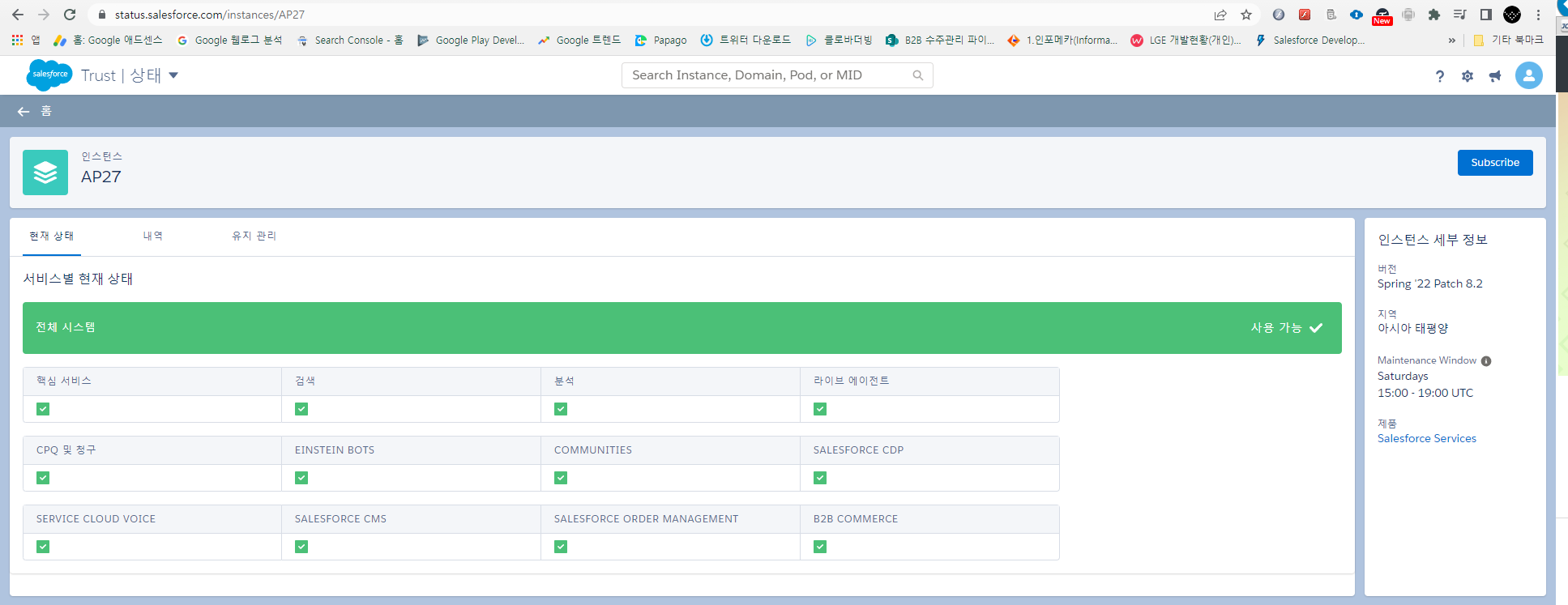Click the Subscribe button
This screenshot has width=1568, height=605.
pos(1495,163)
